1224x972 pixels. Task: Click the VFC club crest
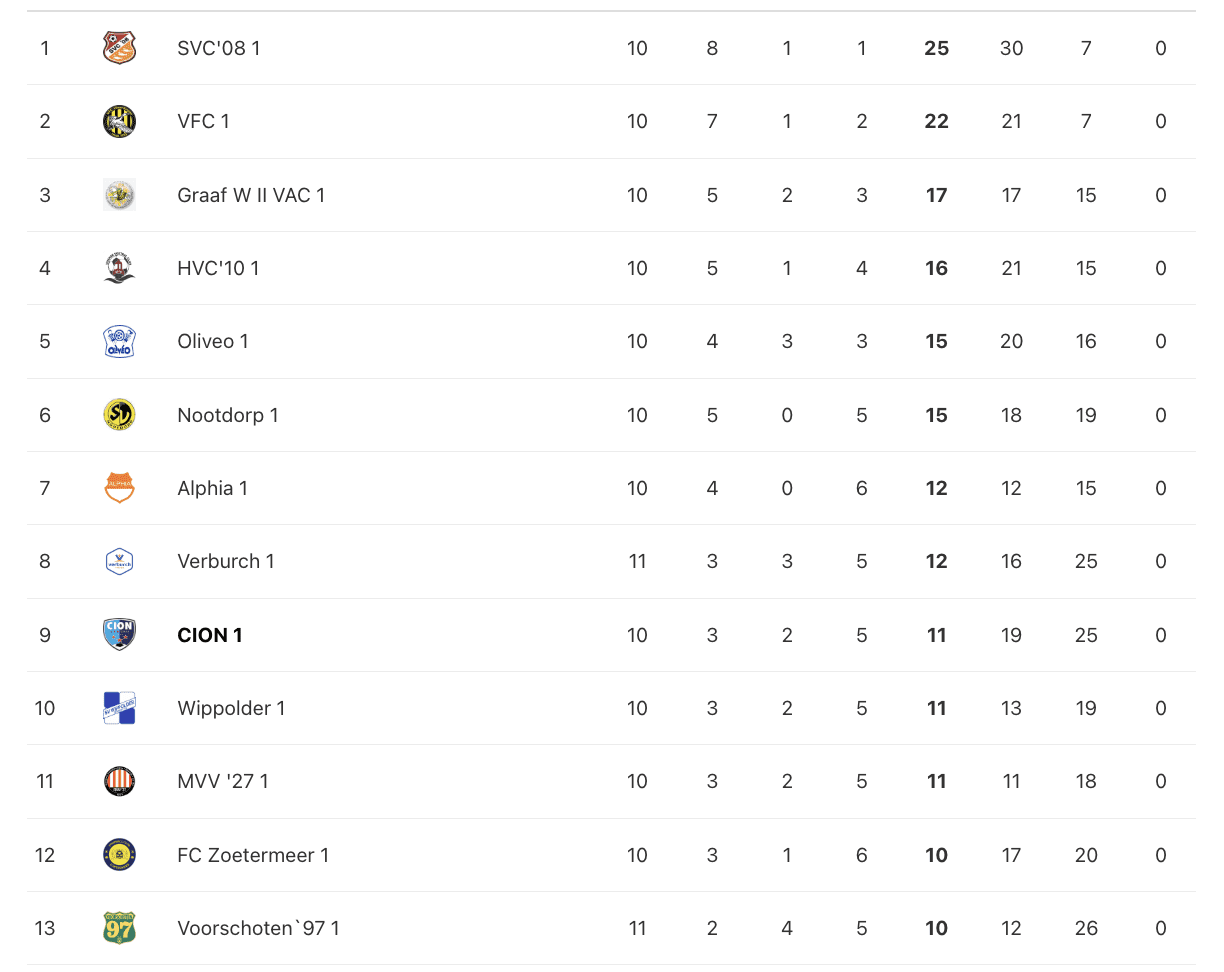click(x=119, y=121)
